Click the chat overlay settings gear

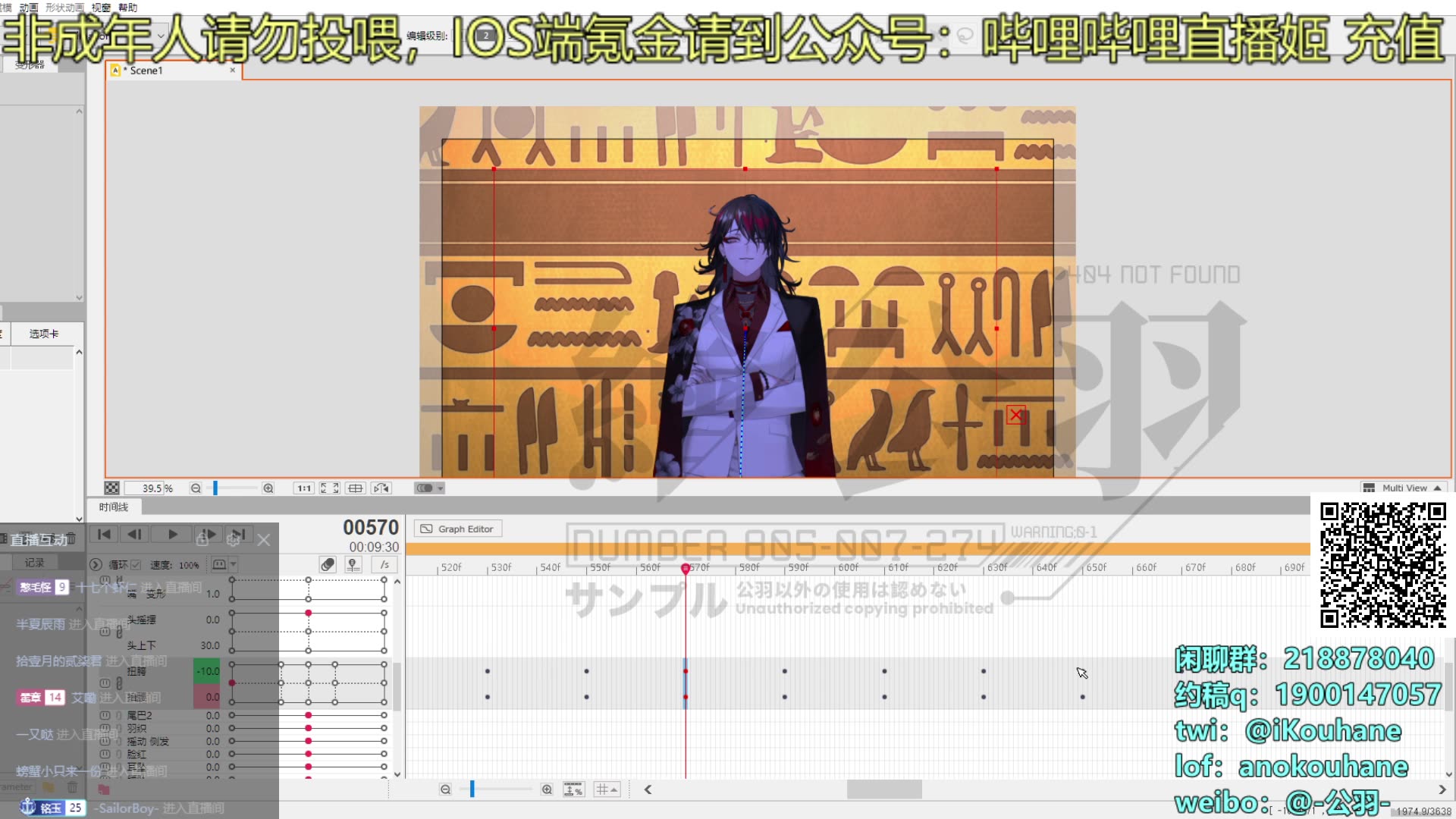pyautogui.click(x=234, y=540)
